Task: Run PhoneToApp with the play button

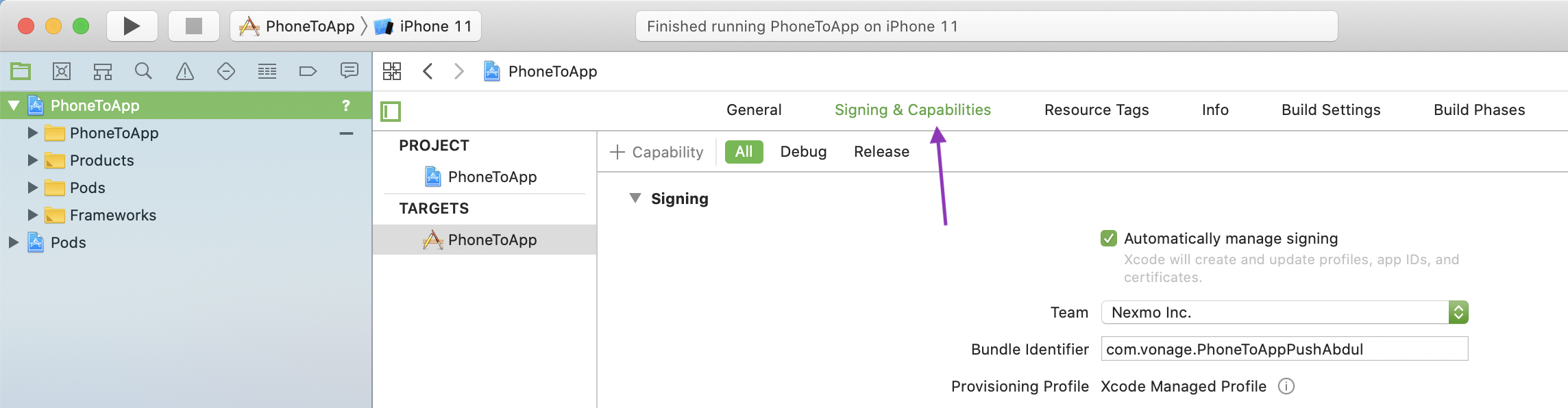Action: tap(131, 26)
